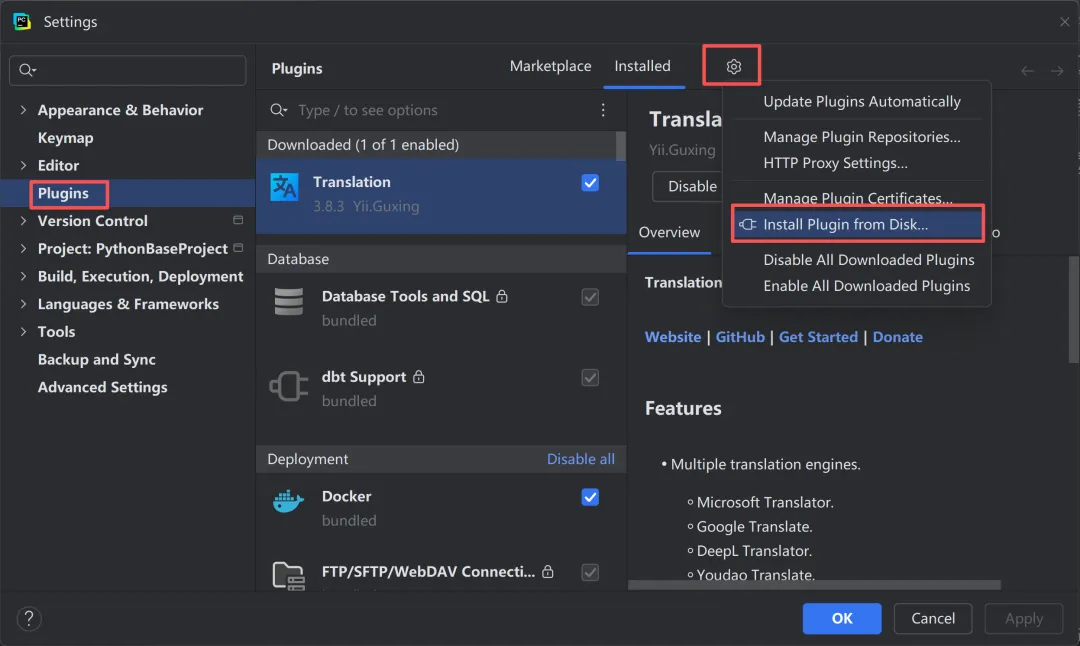The image size is (1080, 646).
Task: Open the Overview tab of Translation
Action: (x=669, y=232)
